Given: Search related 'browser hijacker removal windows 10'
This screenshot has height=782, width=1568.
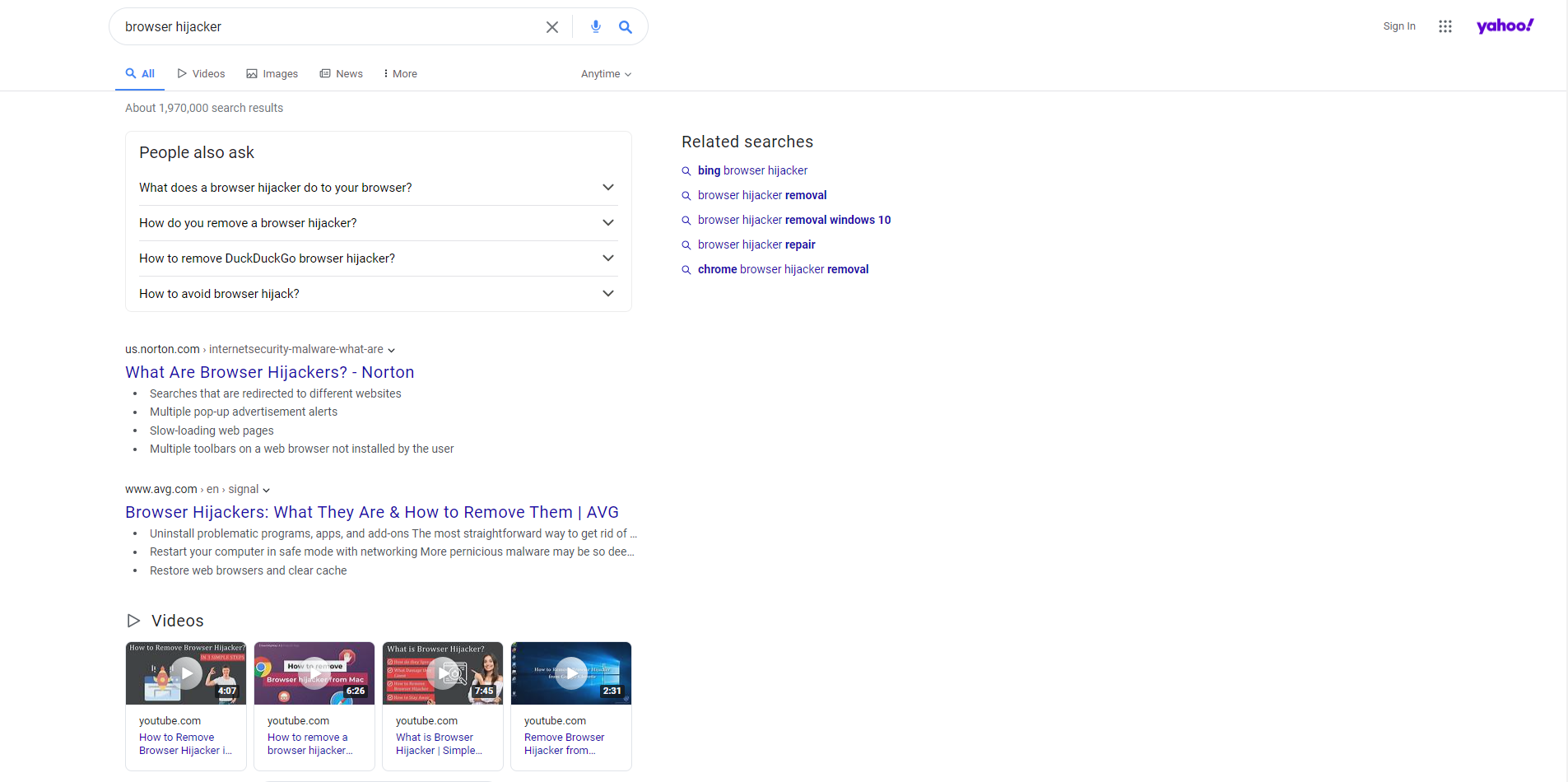Looking at the screenshot, I should pos(794,220).
